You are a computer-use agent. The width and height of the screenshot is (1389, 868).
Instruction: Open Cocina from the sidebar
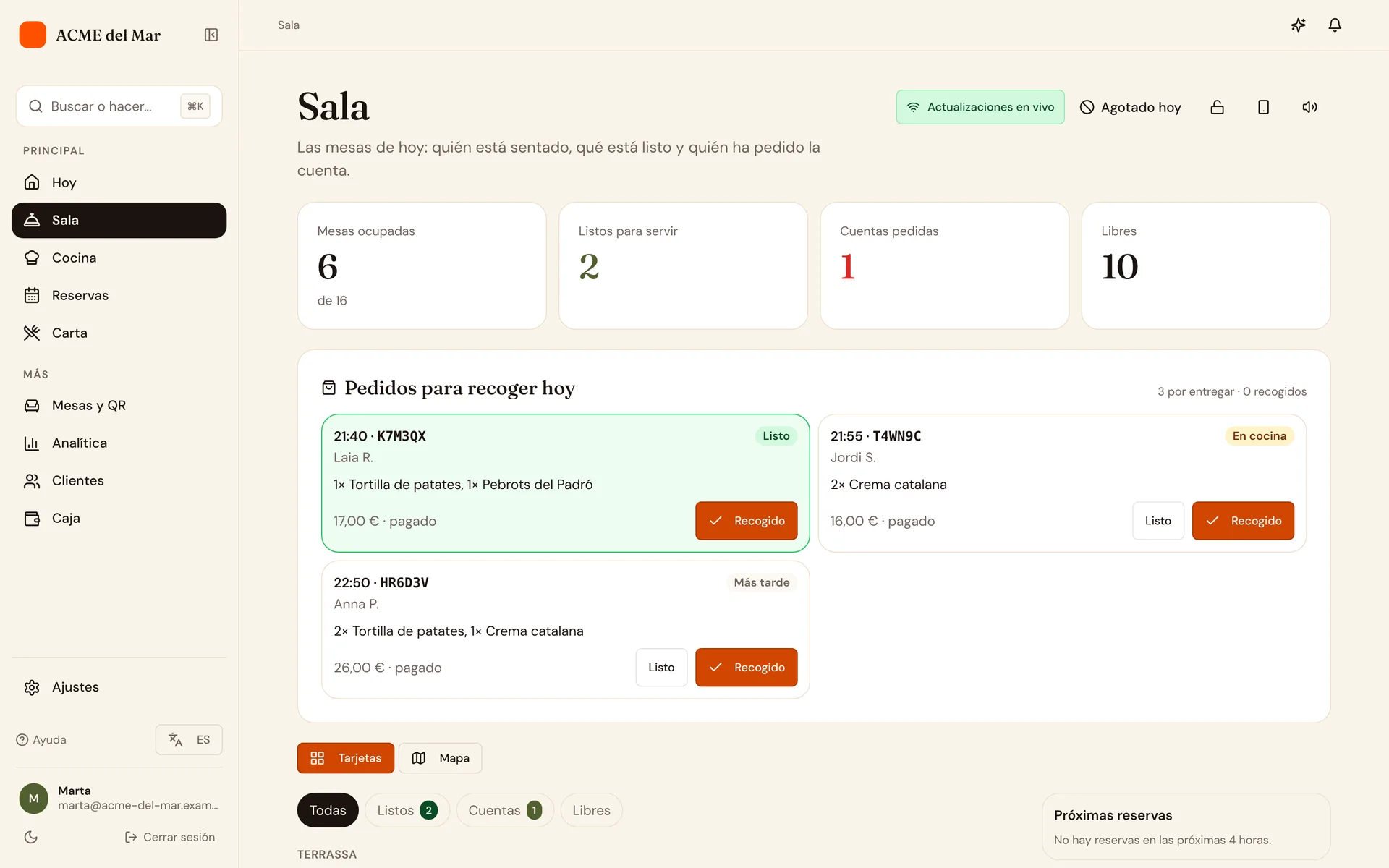point(119,258)
